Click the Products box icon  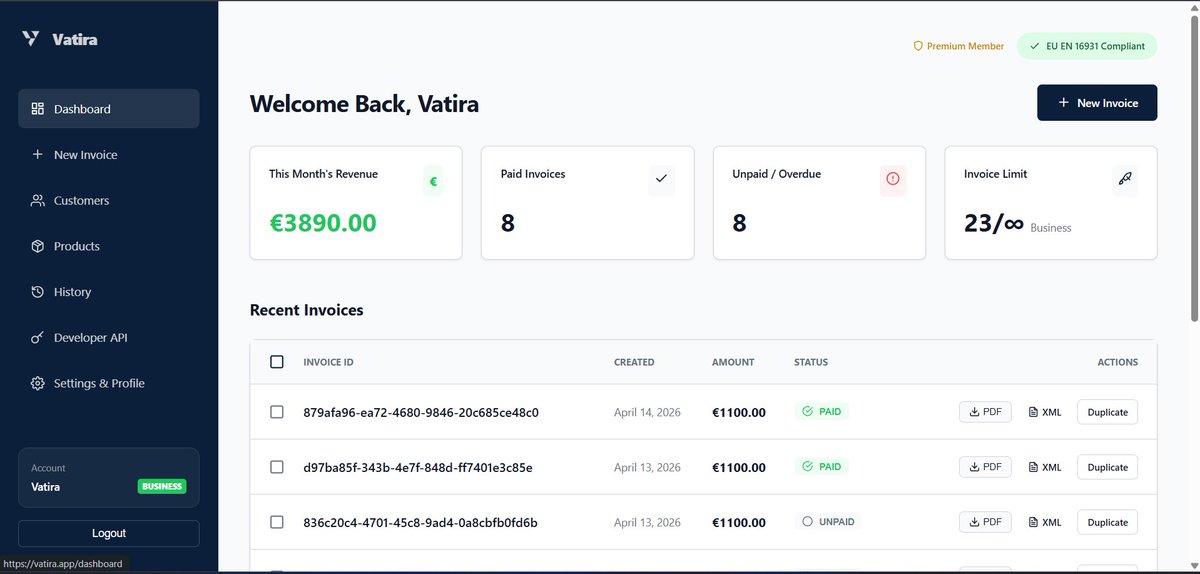pos(37,246)
